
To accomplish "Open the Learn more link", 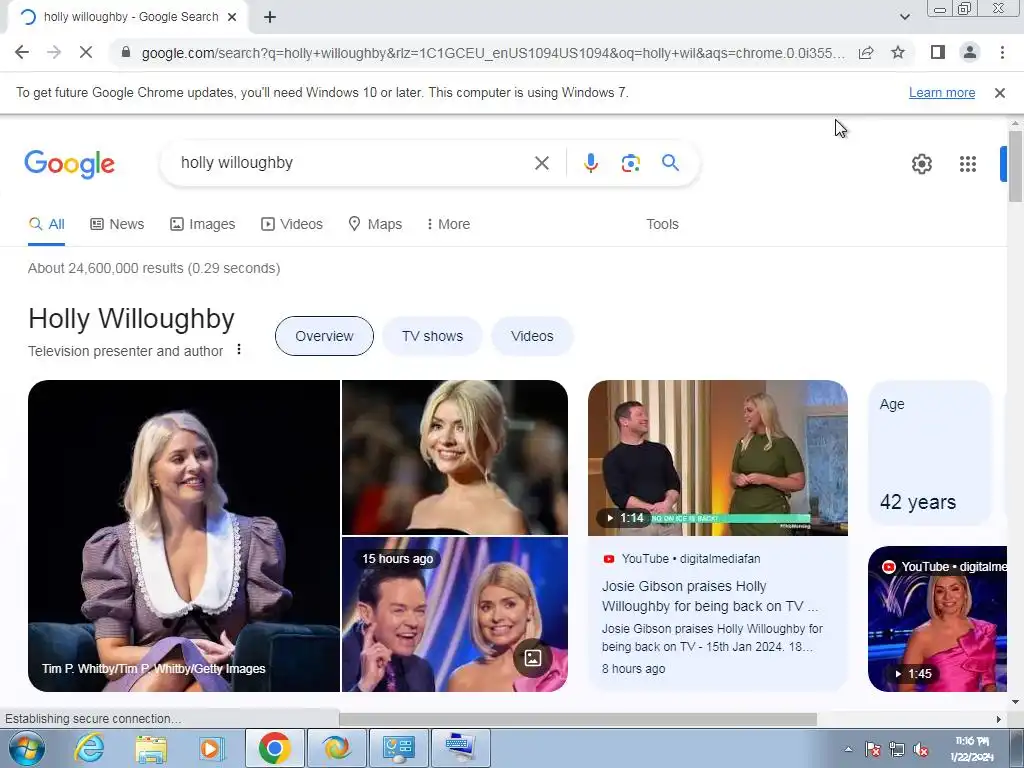I will click(x=942, y=93).
